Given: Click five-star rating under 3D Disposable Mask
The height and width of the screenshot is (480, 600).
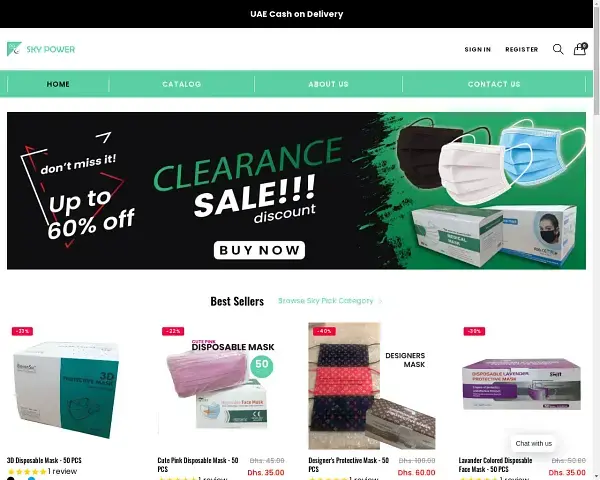Looking at the screenshot, I should [x=26, y=472].
